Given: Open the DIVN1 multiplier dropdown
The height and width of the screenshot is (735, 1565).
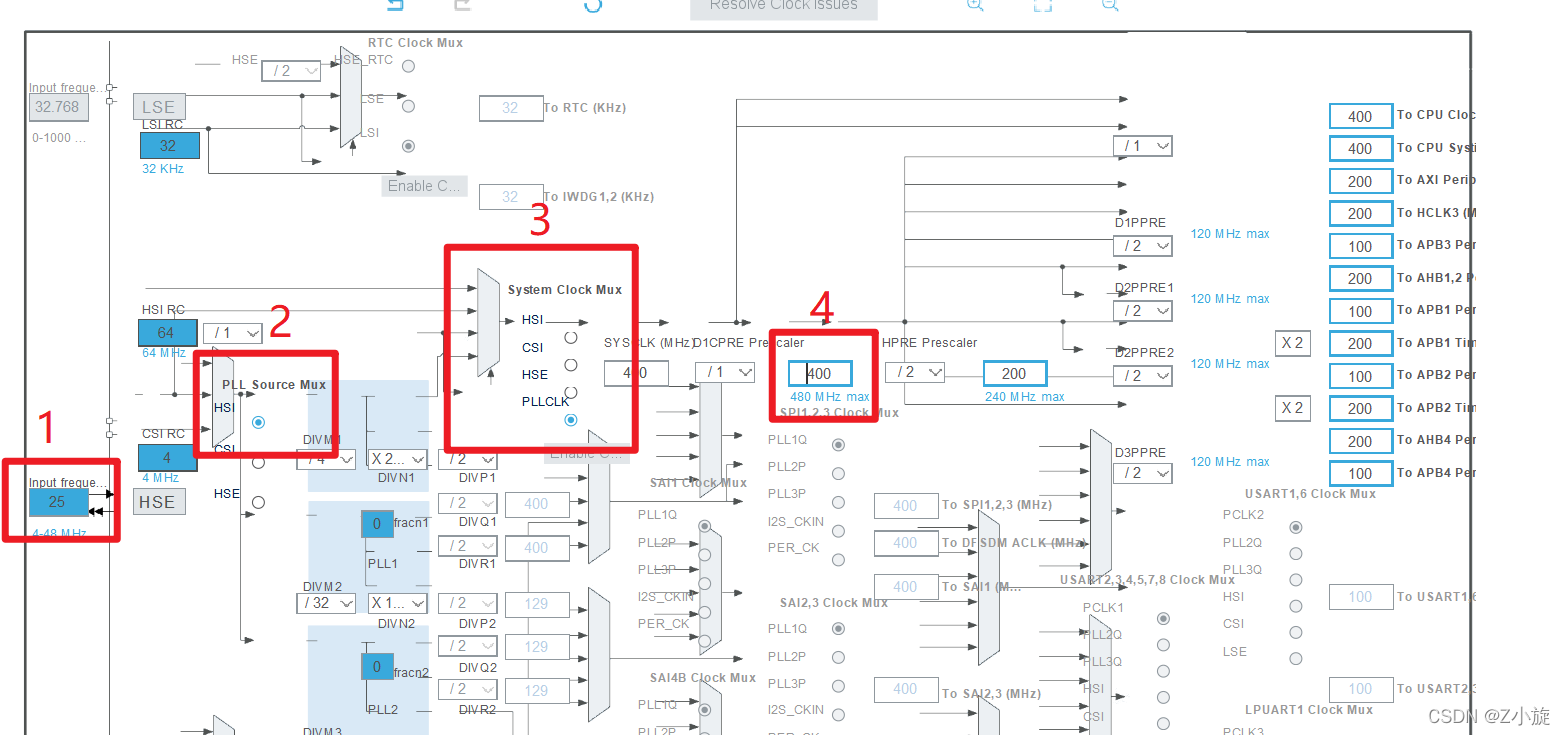Looking at the screenshot, I should coord(397,459).
